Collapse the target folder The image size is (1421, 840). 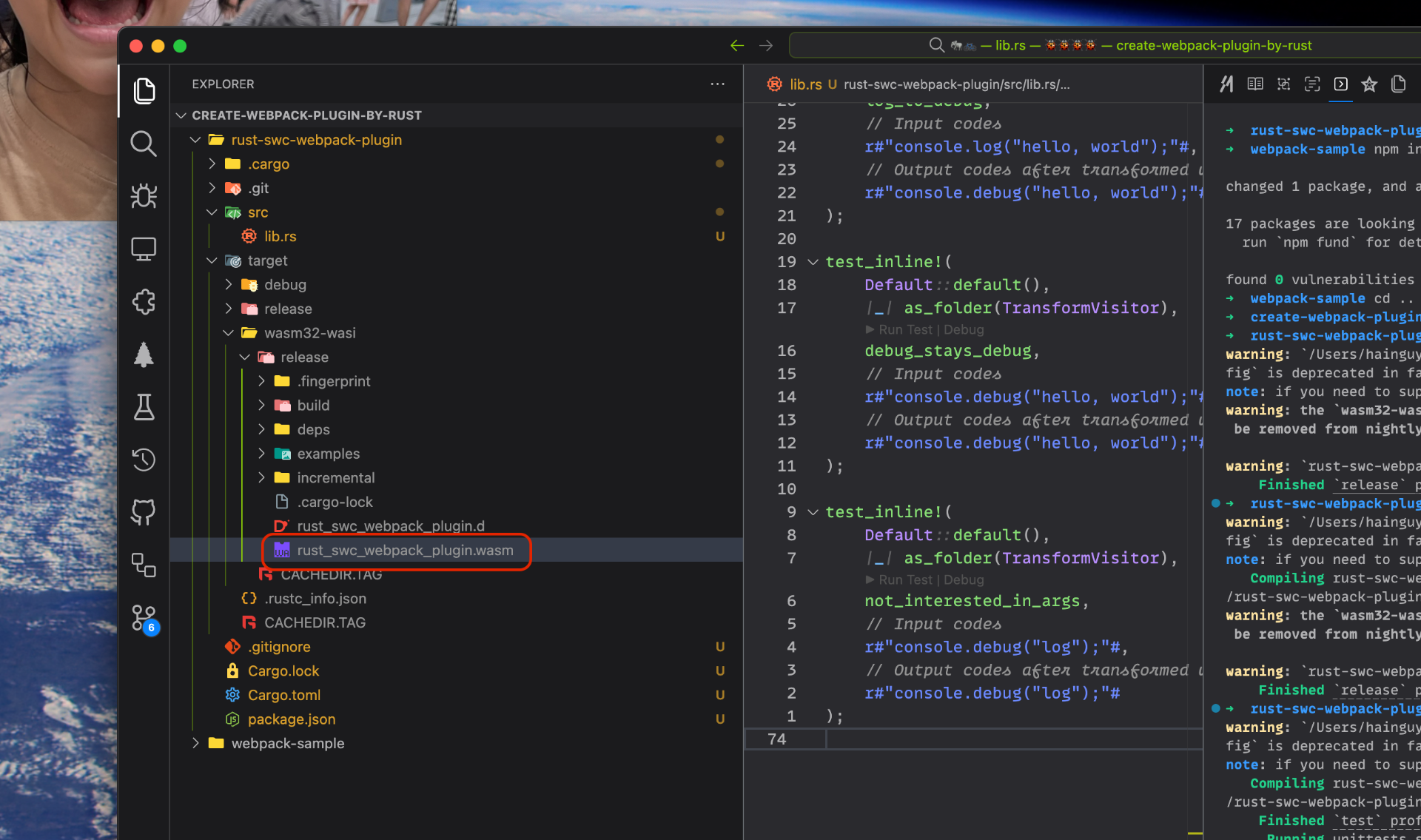[212, 261]
